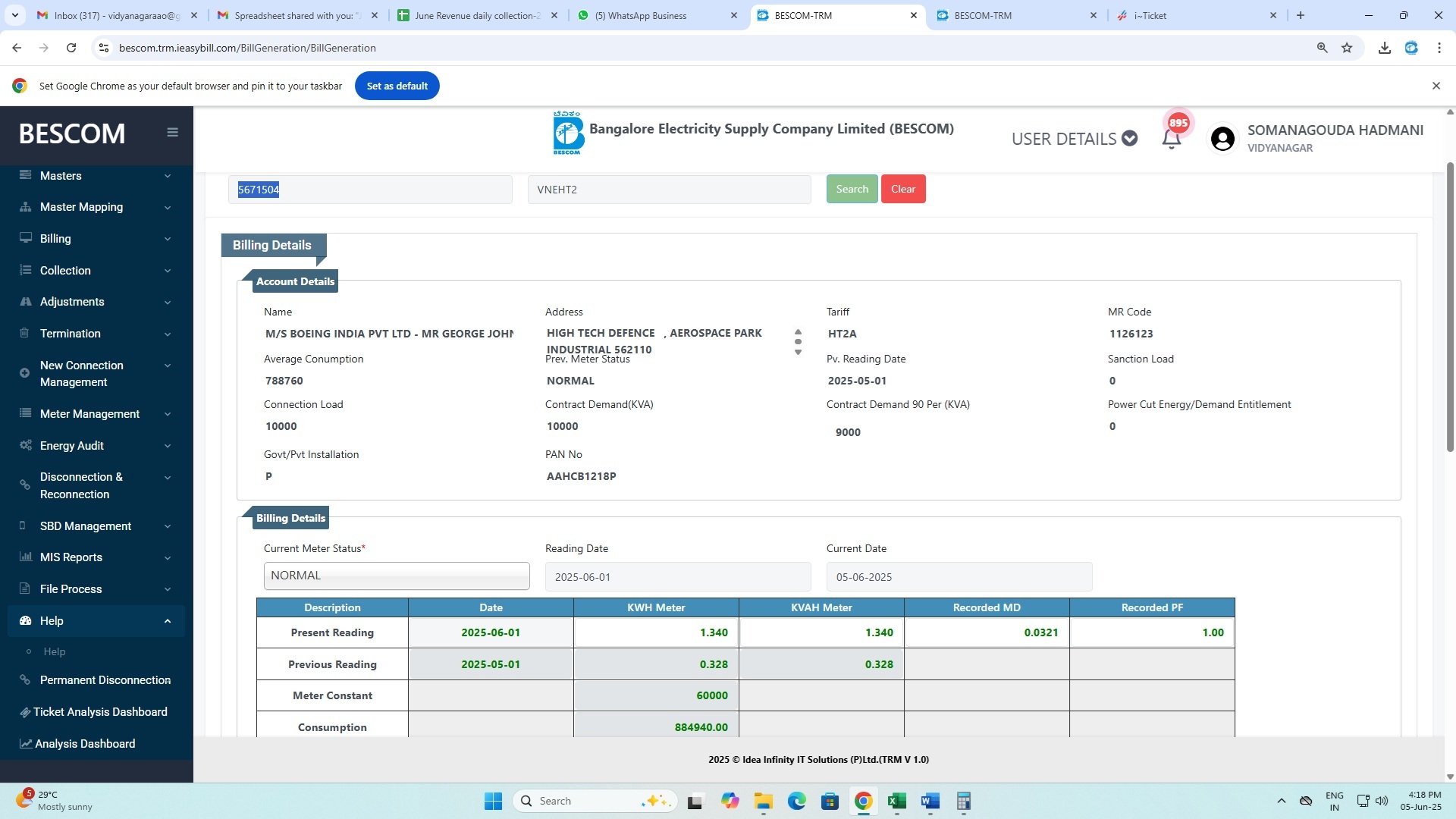Click the BESCOM logo in the header
This screenshot has height=819, width=1456.
tap(568, 133)
